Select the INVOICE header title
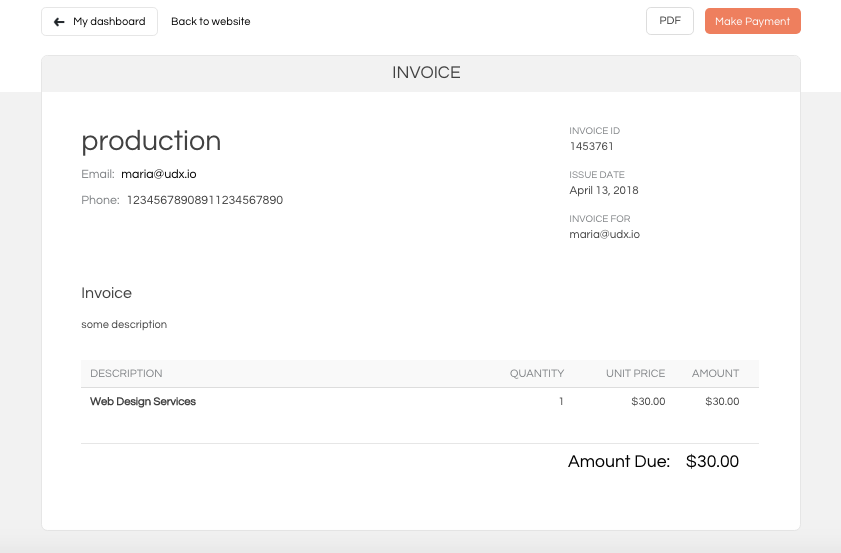The width and height of the screenshot is (841, 553). [426, 72]
